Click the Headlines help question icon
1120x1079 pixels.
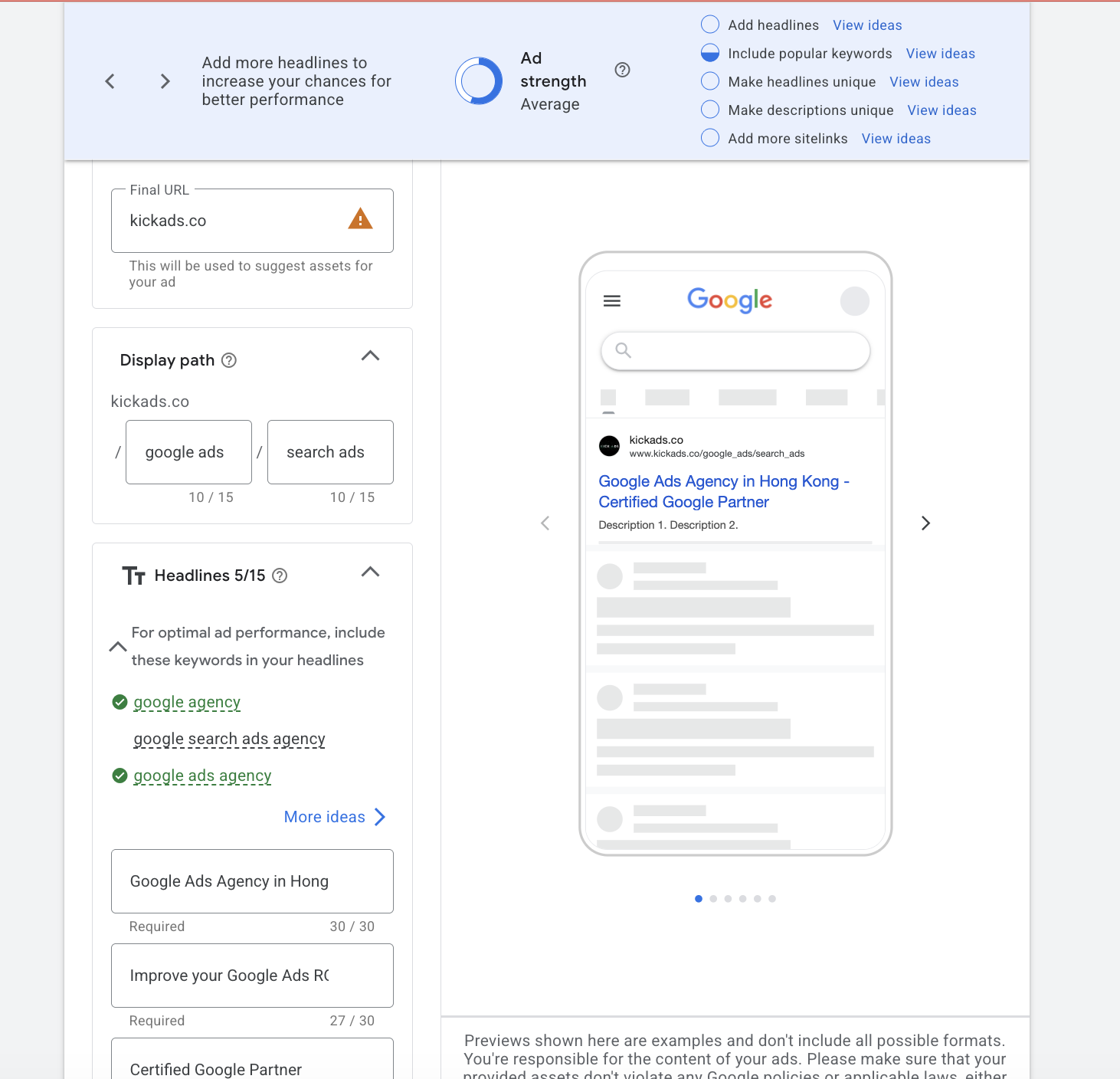[x=280, y=576]
